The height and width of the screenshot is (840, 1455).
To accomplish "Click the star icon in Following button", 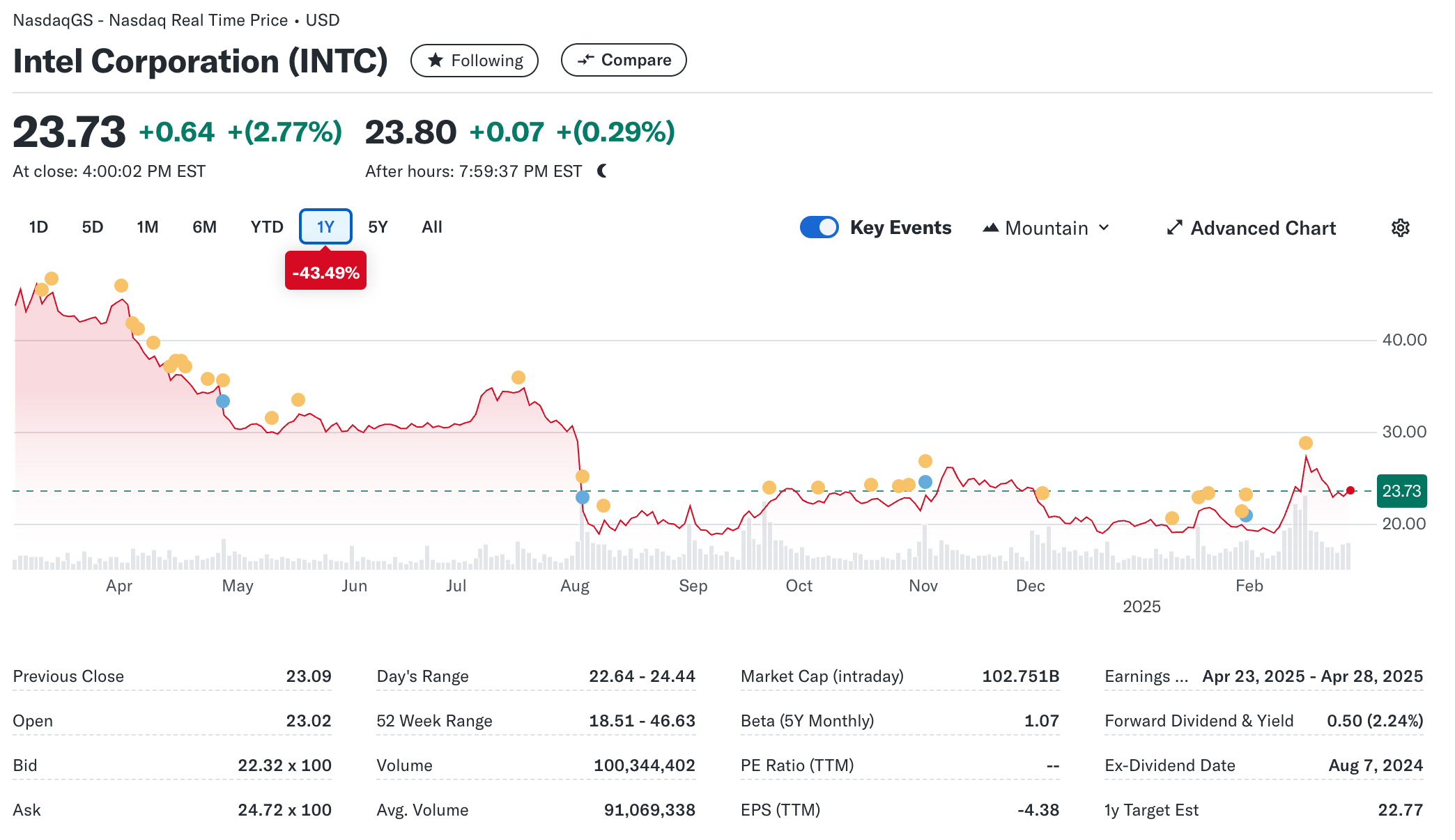I will click(x=436, y=61).
